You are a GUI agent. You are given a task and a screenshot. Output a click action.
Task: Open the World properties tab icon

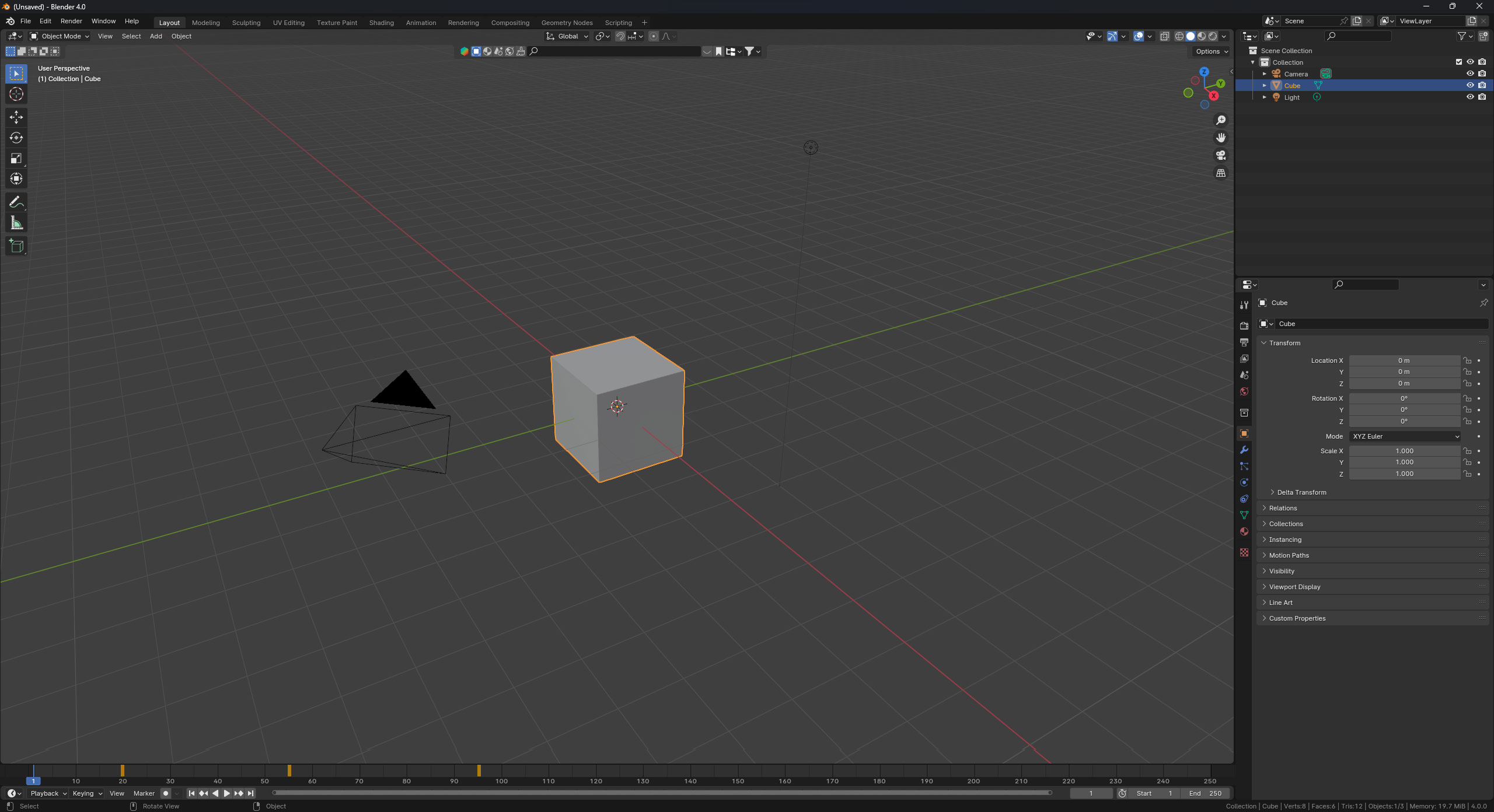coord(1244,391)
